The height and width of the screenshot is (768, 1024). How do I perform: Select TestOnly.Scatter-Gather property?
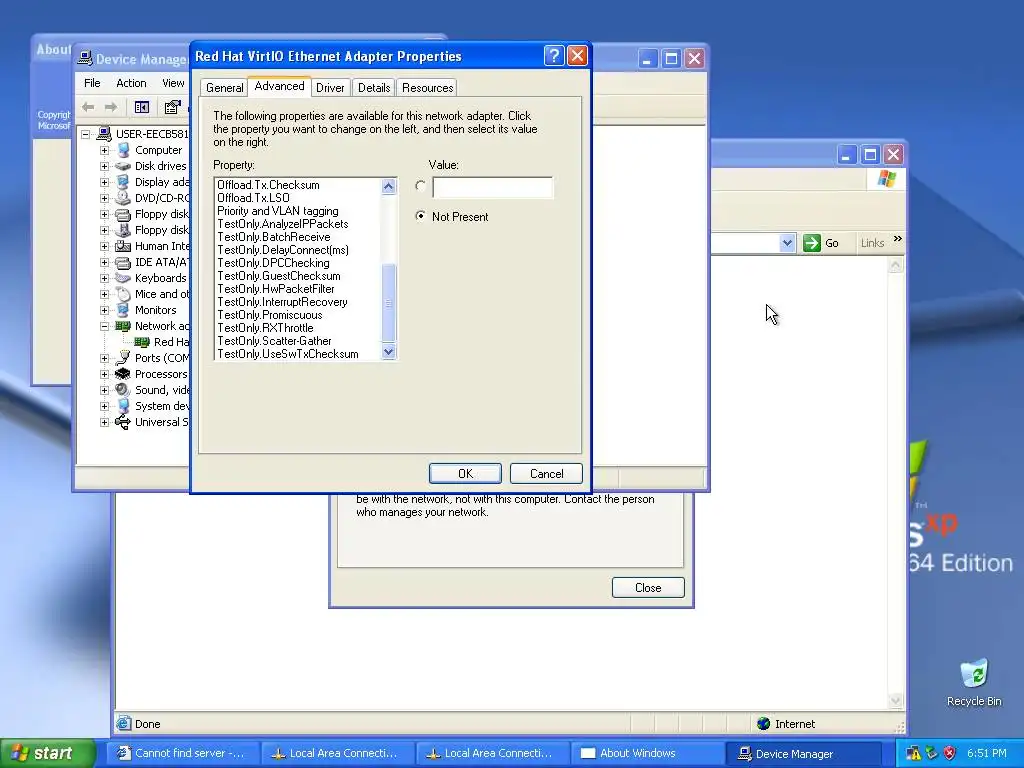coord(274,341)
